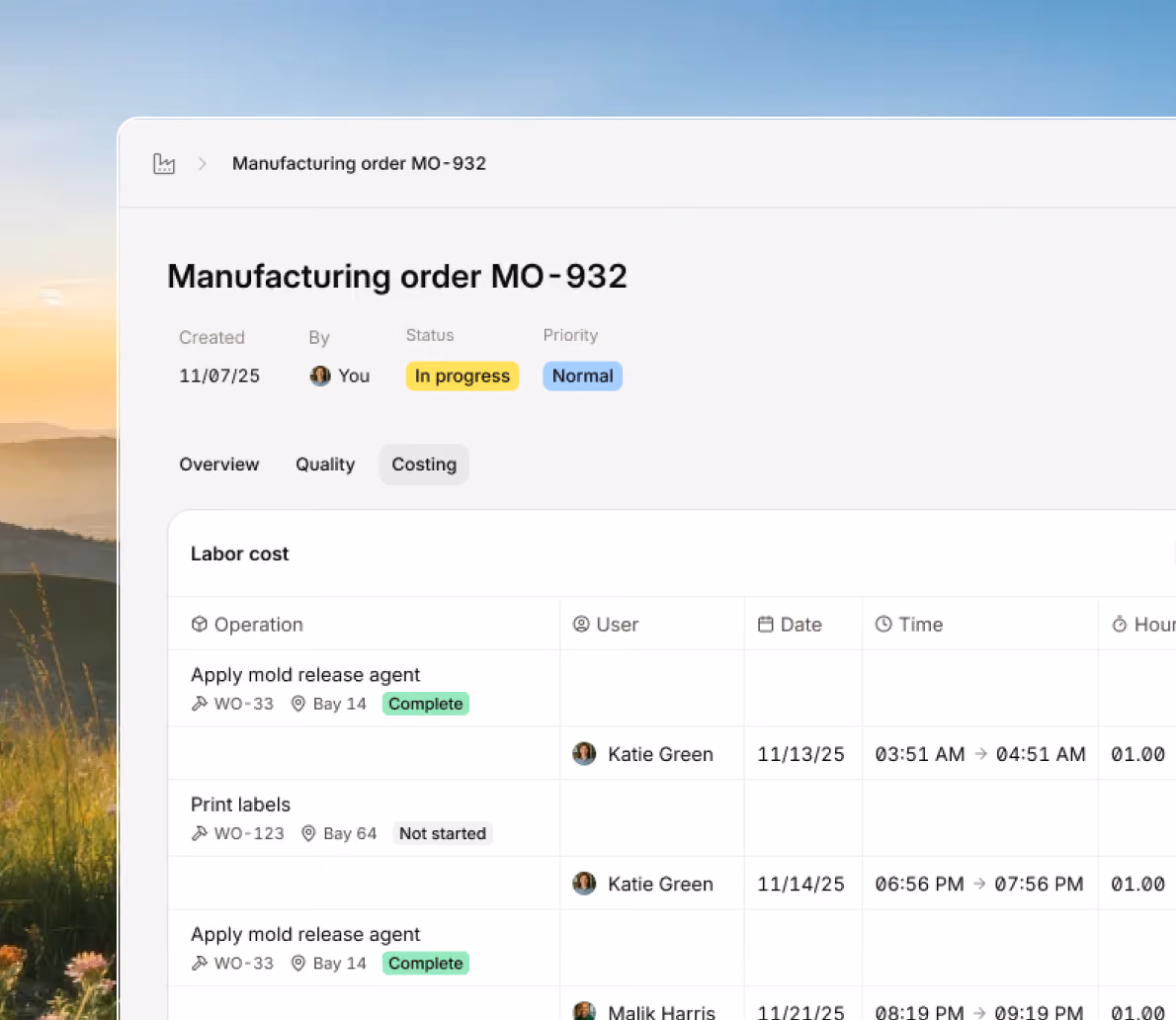The image size is (1176, 1020).
Task: Open the Manufacturing order MO-932 breadcrumb
Action: pyautogui.click(x=359, y=163)
